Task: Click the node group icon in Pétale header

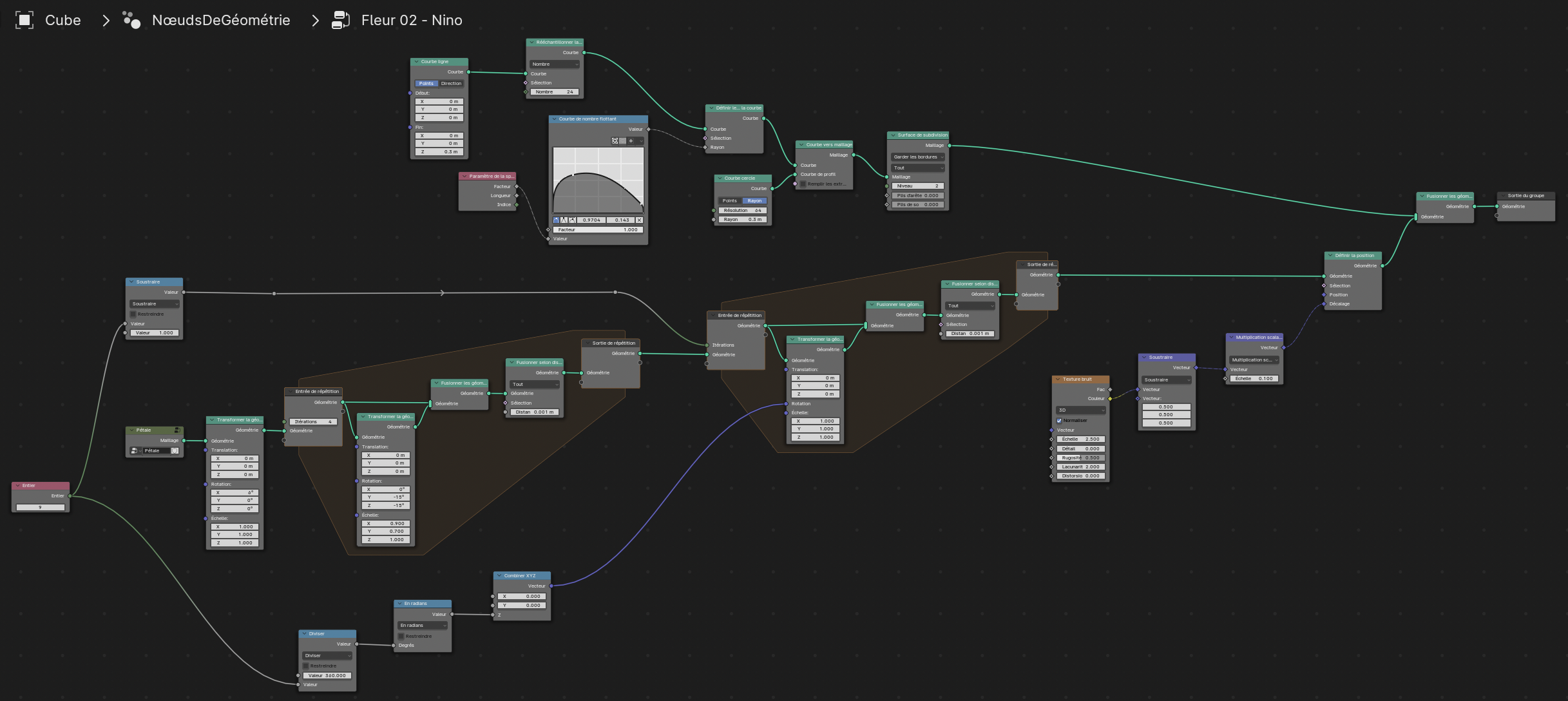Action: pos(177,430)
